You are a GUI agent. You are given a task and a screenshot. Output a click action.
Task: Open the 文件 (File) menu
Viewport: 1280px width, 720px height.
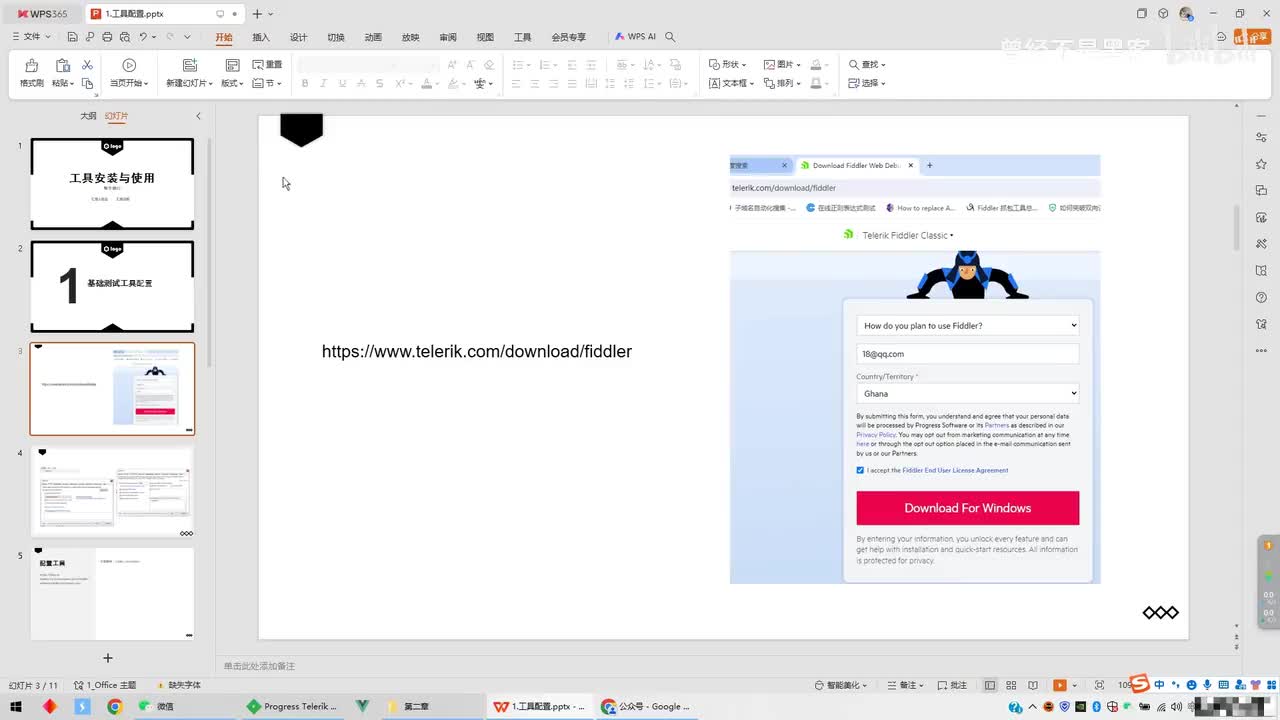31,37
